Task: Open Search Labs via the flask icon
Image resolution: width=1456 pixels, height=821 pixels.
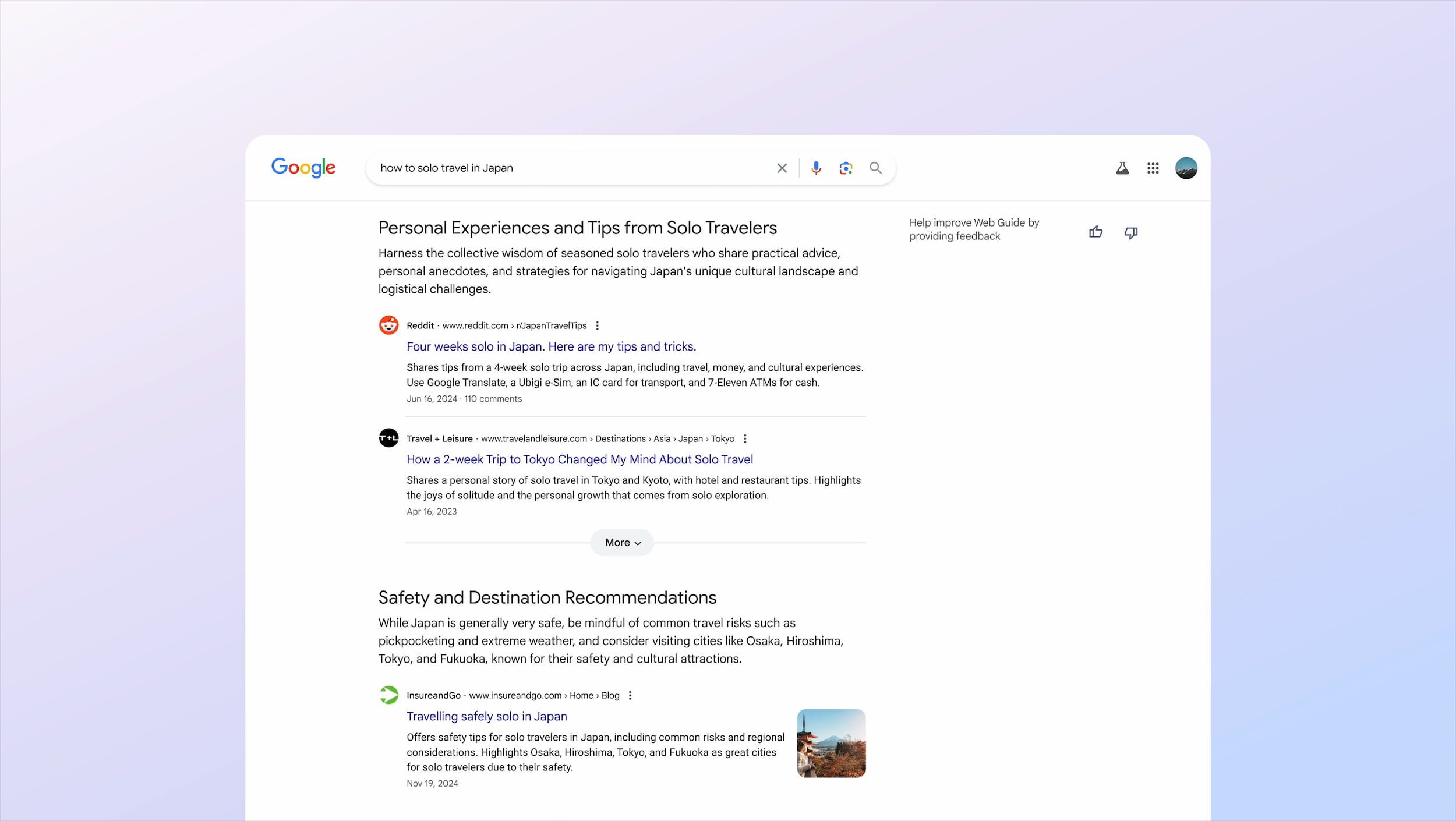Action: pyautogui.click(x=1122, y=168)
